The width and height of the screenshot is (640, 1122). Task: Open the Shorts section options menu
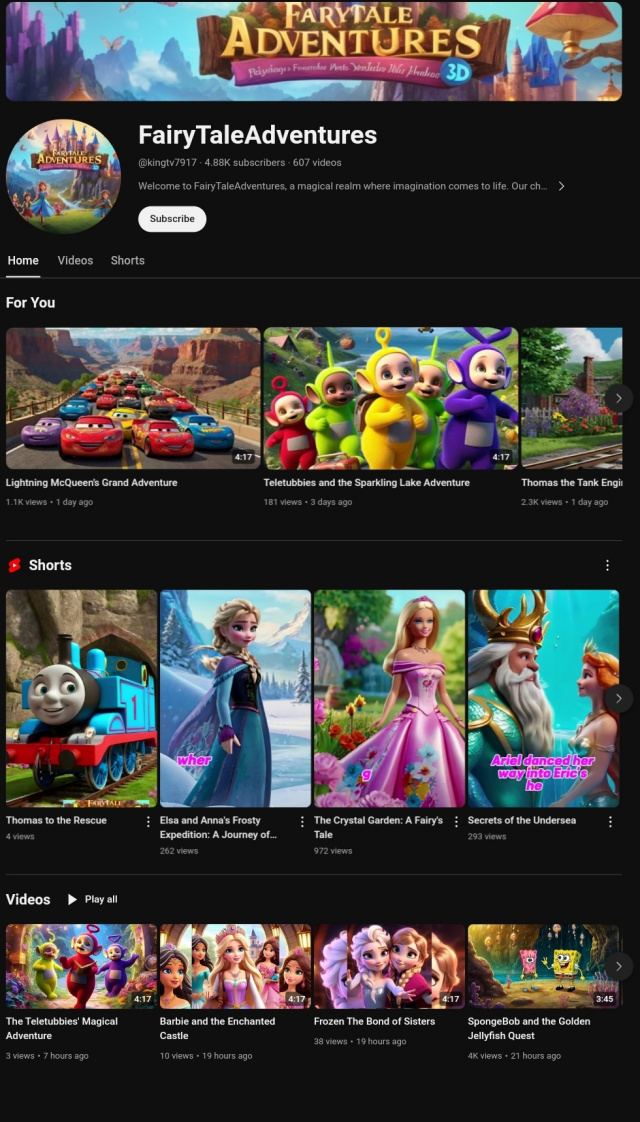[x=607, y=565]
